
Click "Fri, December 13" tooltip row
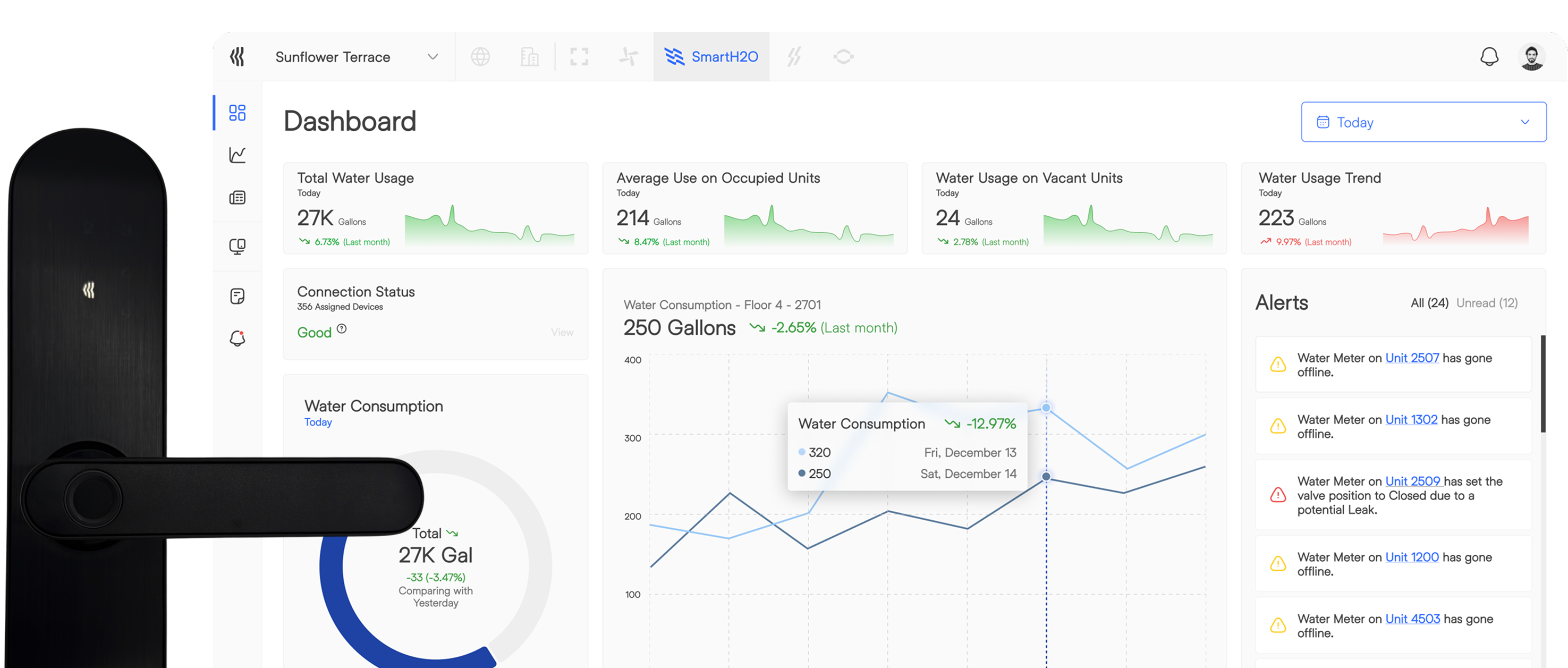point(907,452)
